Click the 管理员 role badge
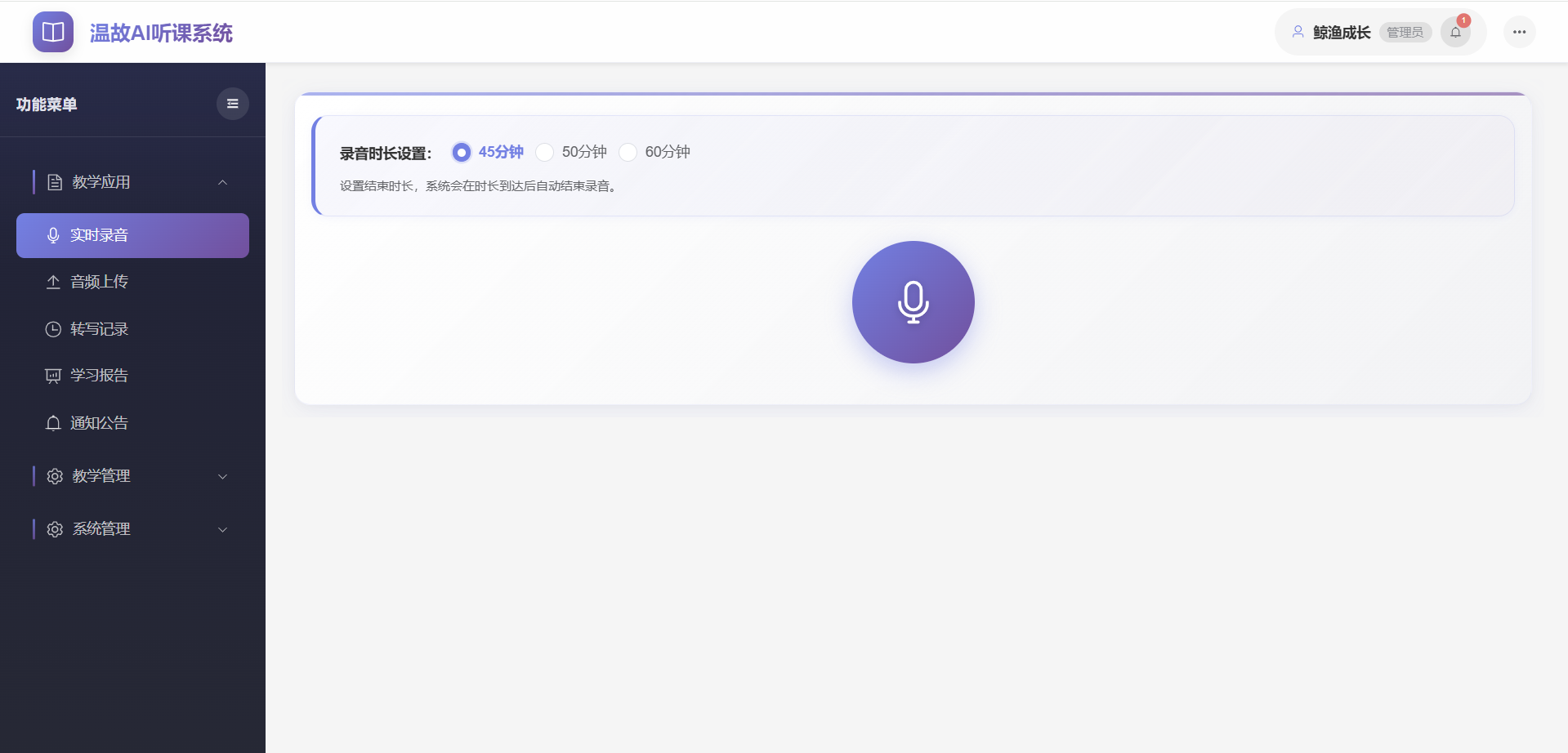The width and height of the screenshot is (1568, 753). pyautogui.click(x=1405, y=32)
